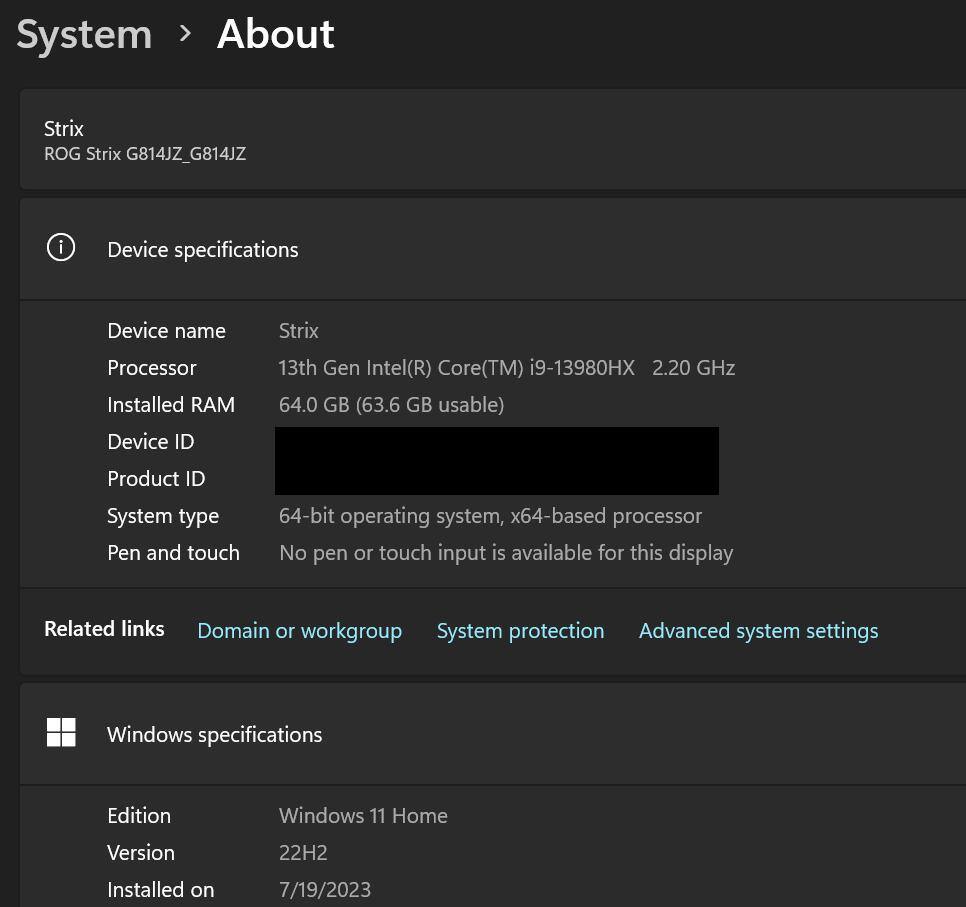Open Advanced system settings
This screenshot has height=907, width=966.
(758, 631)
